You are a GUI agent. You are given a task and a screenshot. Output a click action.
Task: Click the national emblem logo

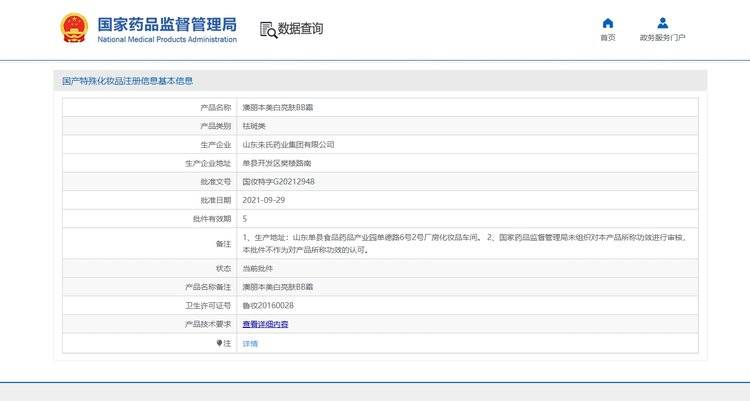click(74, 28)
